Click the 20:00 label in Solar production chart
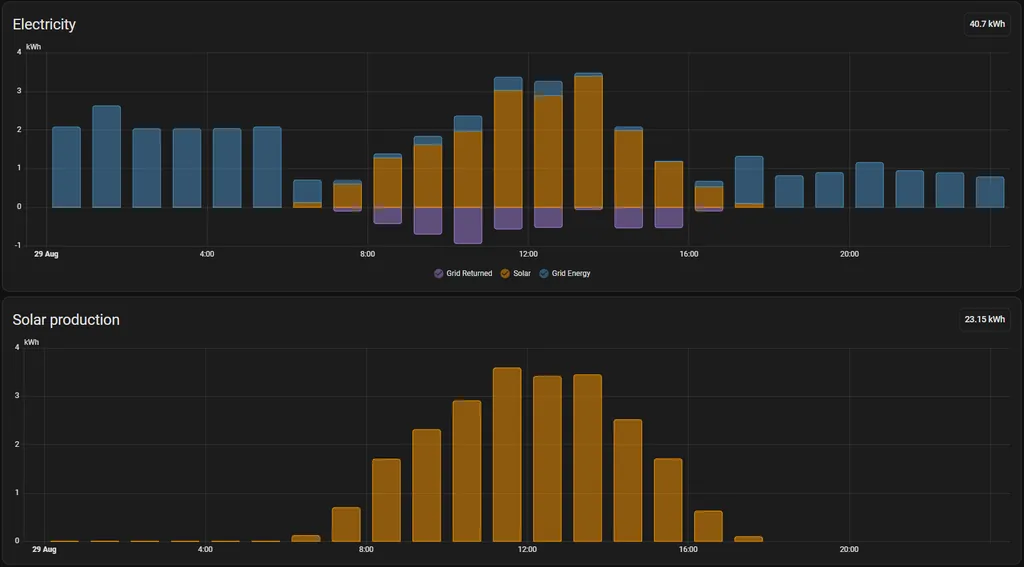The height and width of the screenshot is (567, 1024). click(848, 549)
